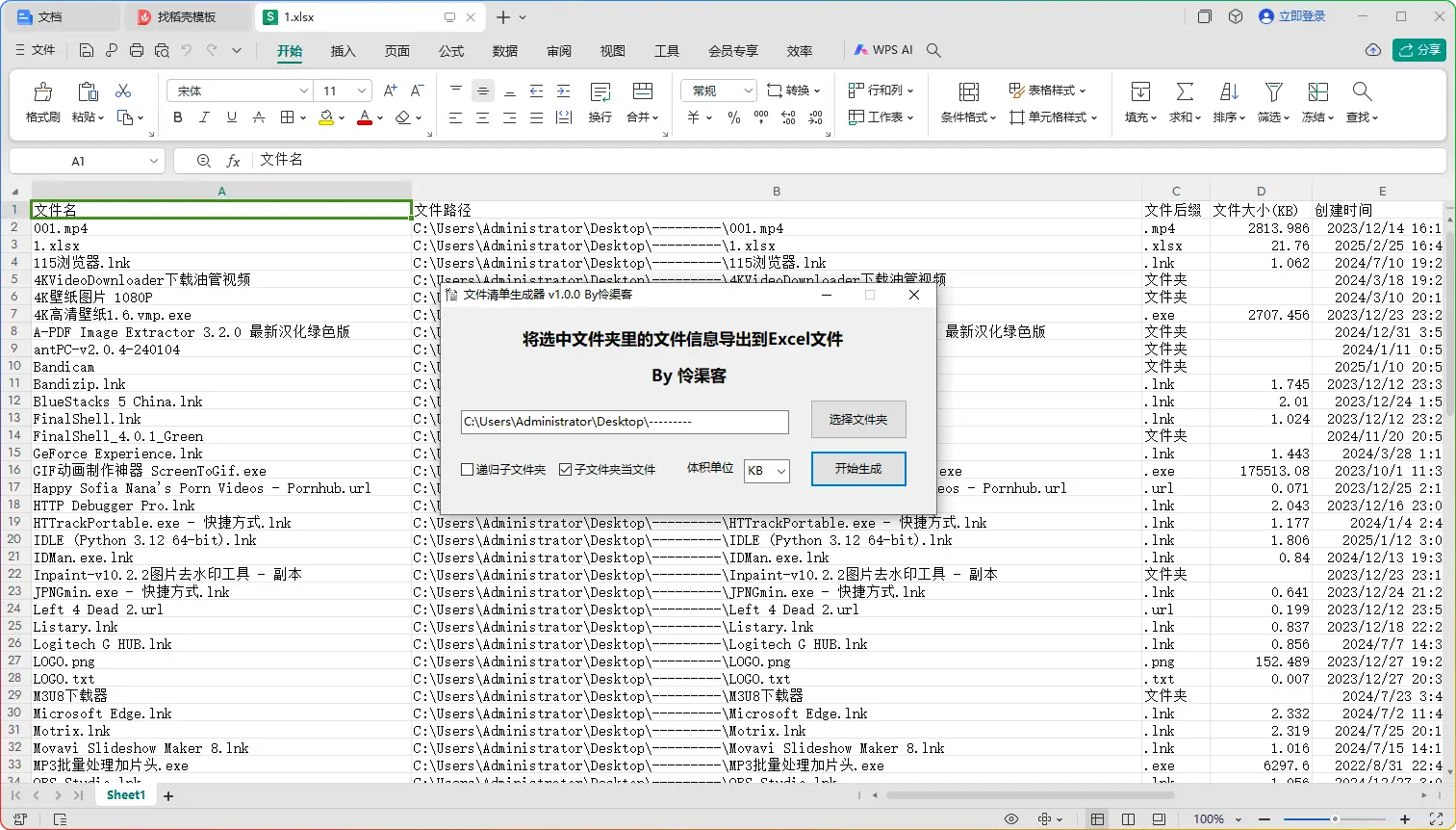The height and width of the screenshot is (830, 1456).
Task: Click the 选择文件夹 button
Action: pyautogui.click(x=857, y=420)
